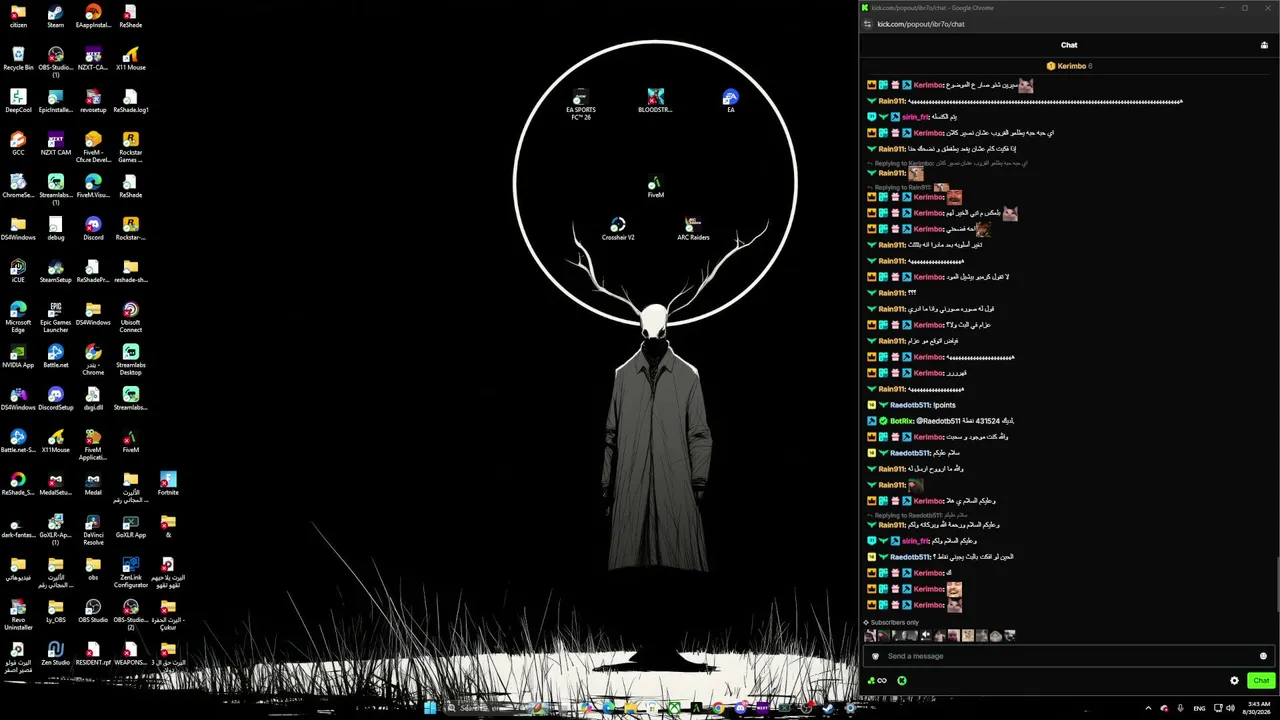This screenshot has height=720, width=1280.
Task: Select the Fortnite desktop shortcut
Action: 168,483
